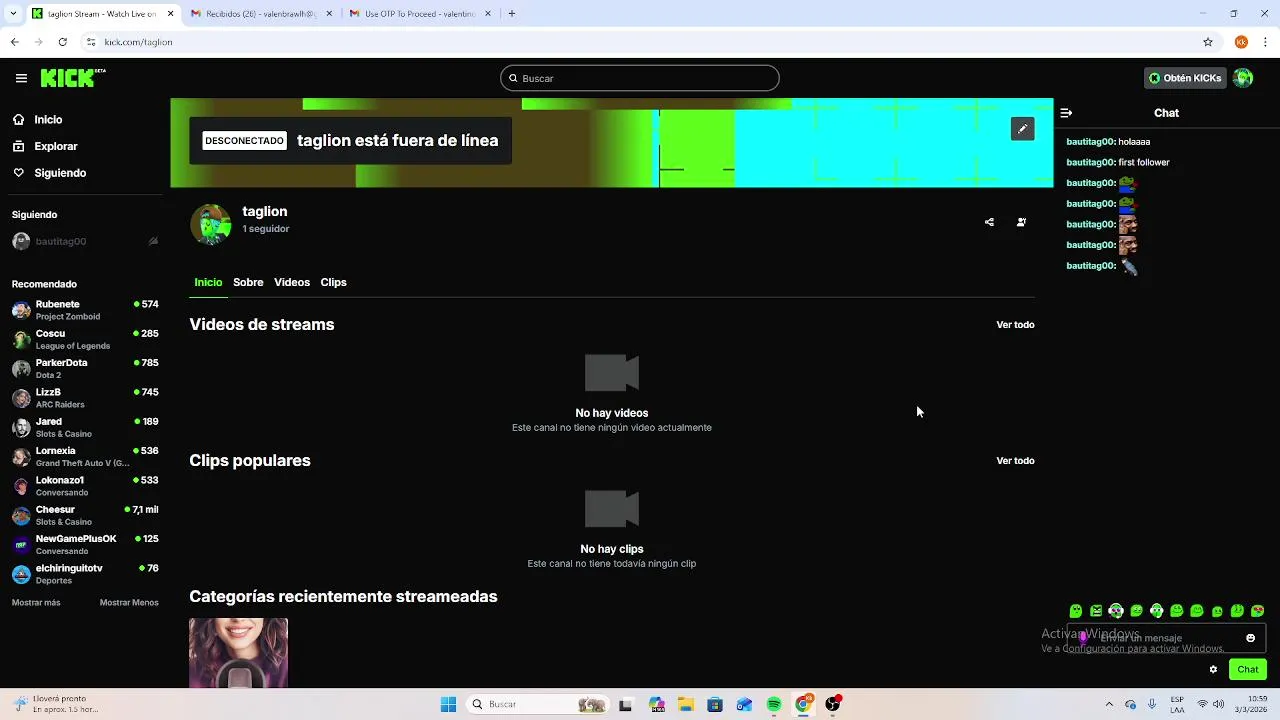Click the Windows taskbar Buscar search box
This screenshot has height=720, width=1280.
tap(540, 705)
